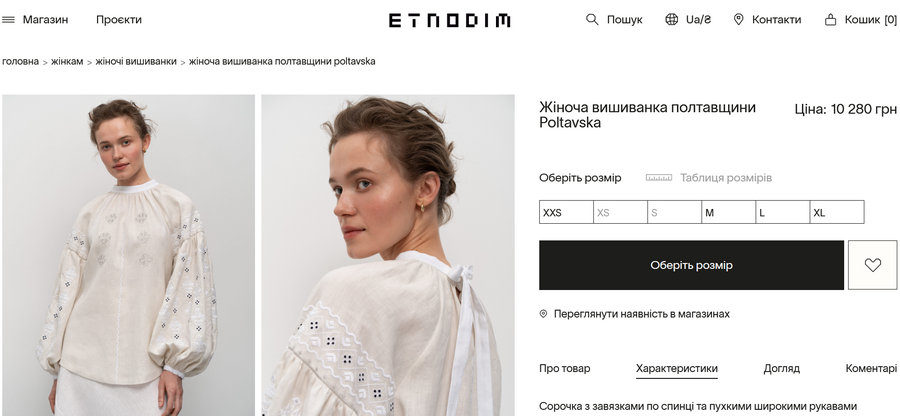Viewport: 900px width, 416px height.
Task: Open the hamburger Магазин menu icon
Action: click(x=8, y=20)
